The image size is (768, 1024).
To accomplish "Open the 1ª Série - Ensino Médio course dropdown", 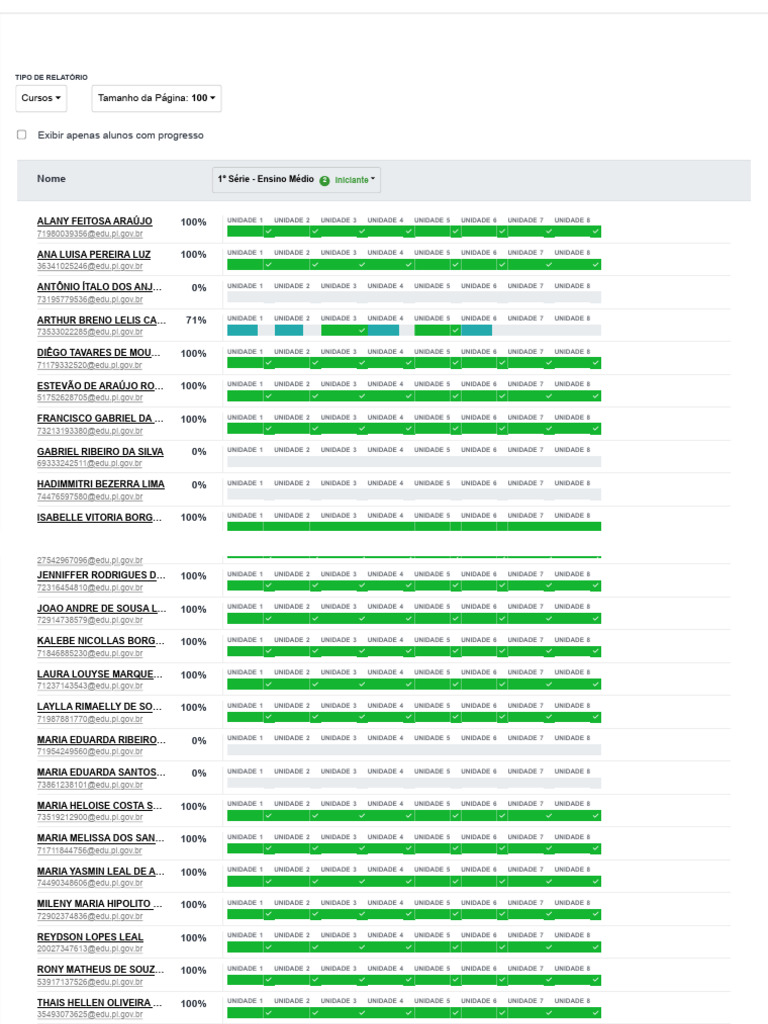I will (295, 180).
